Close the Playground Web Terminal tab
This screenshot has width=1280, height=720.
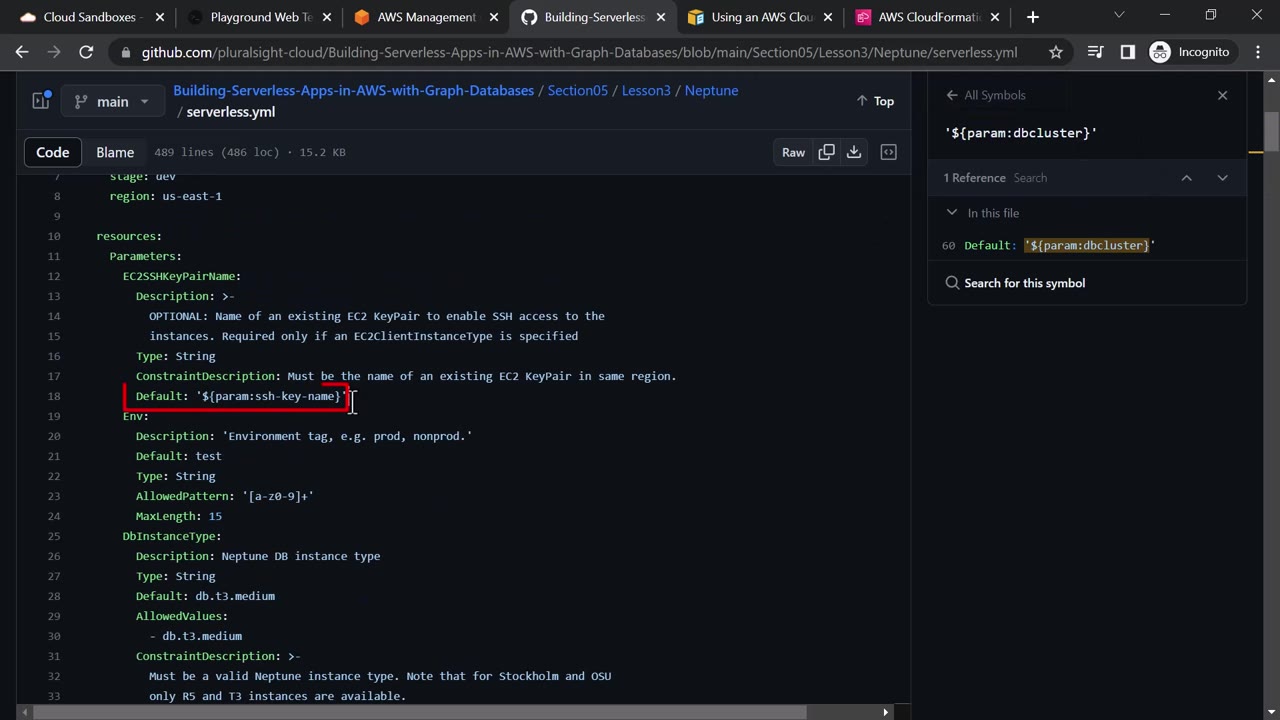tap(326, 17)
